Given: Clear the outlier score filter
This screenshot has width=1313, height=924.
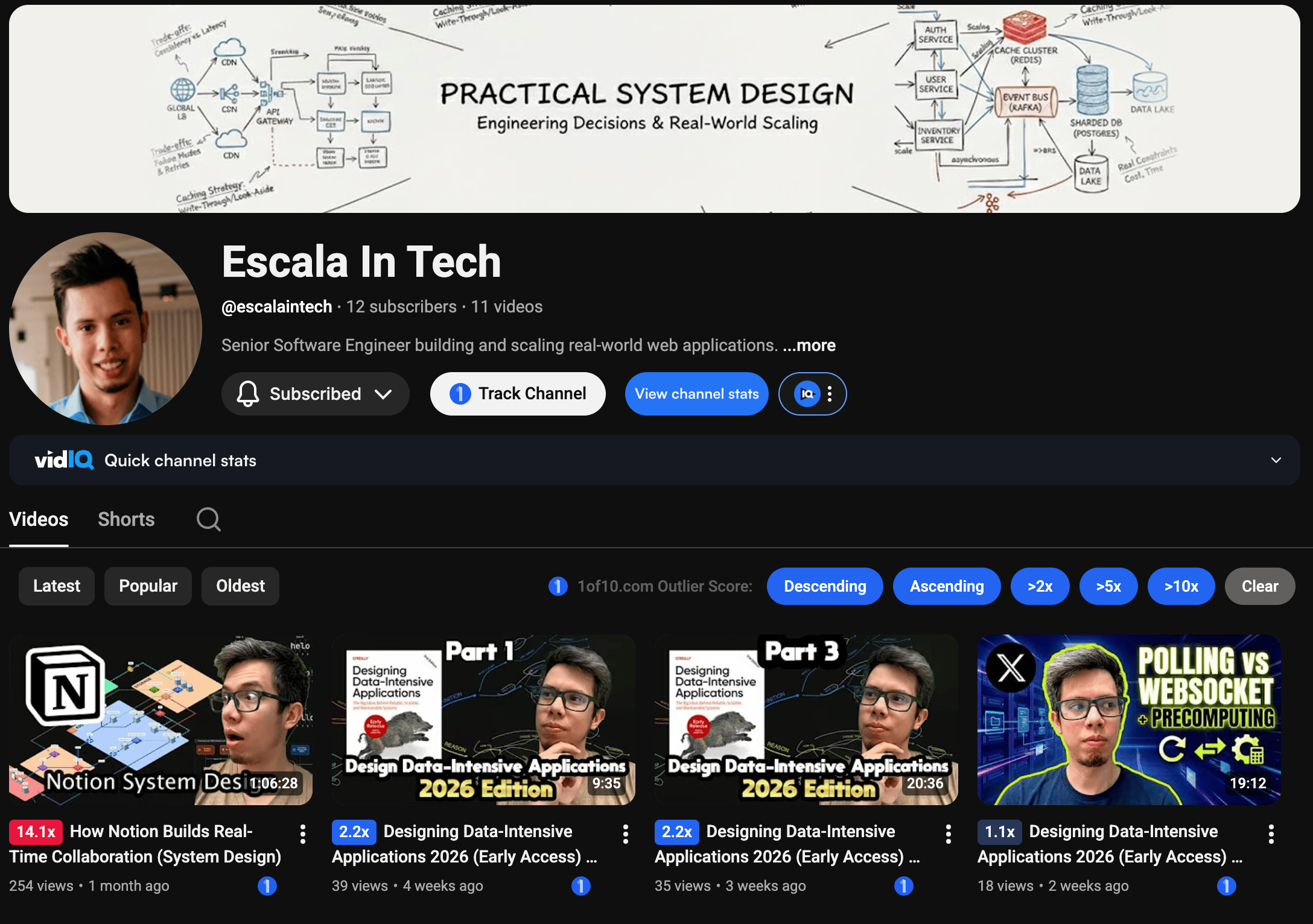Looking at the screenshot, I should point(1259,586).
